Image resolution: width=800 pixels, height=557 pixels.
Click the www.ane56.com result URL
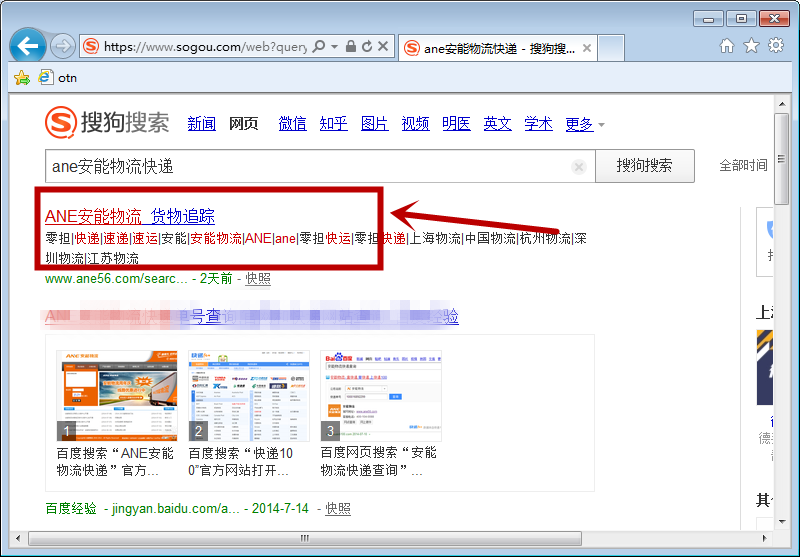pyautogui.click(x=116, y=278)
